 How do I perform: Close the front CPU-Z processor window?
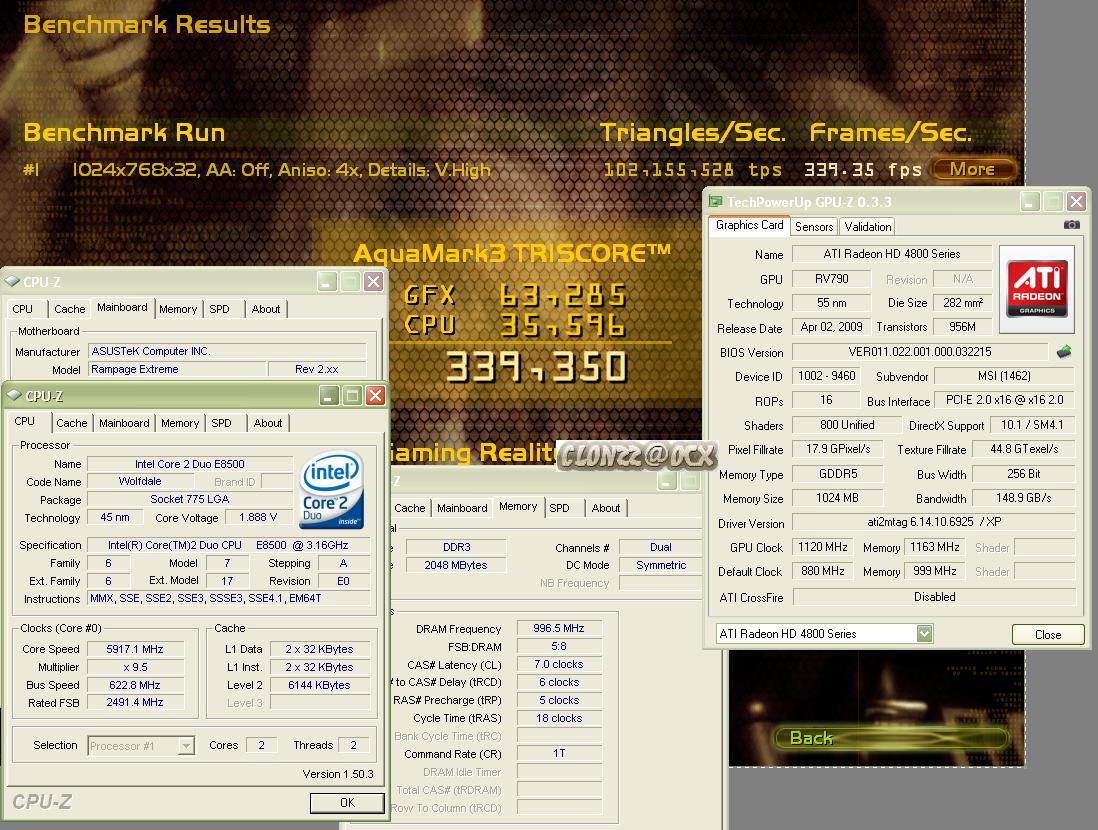[375, 396]
